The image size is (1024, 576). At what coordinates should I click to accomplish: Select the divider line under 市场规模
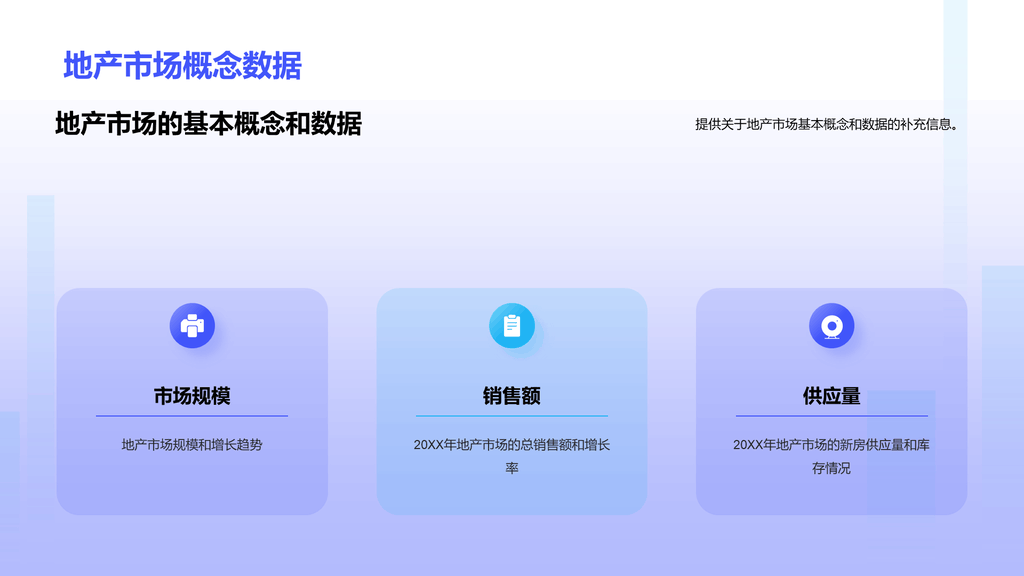point(192,415)
